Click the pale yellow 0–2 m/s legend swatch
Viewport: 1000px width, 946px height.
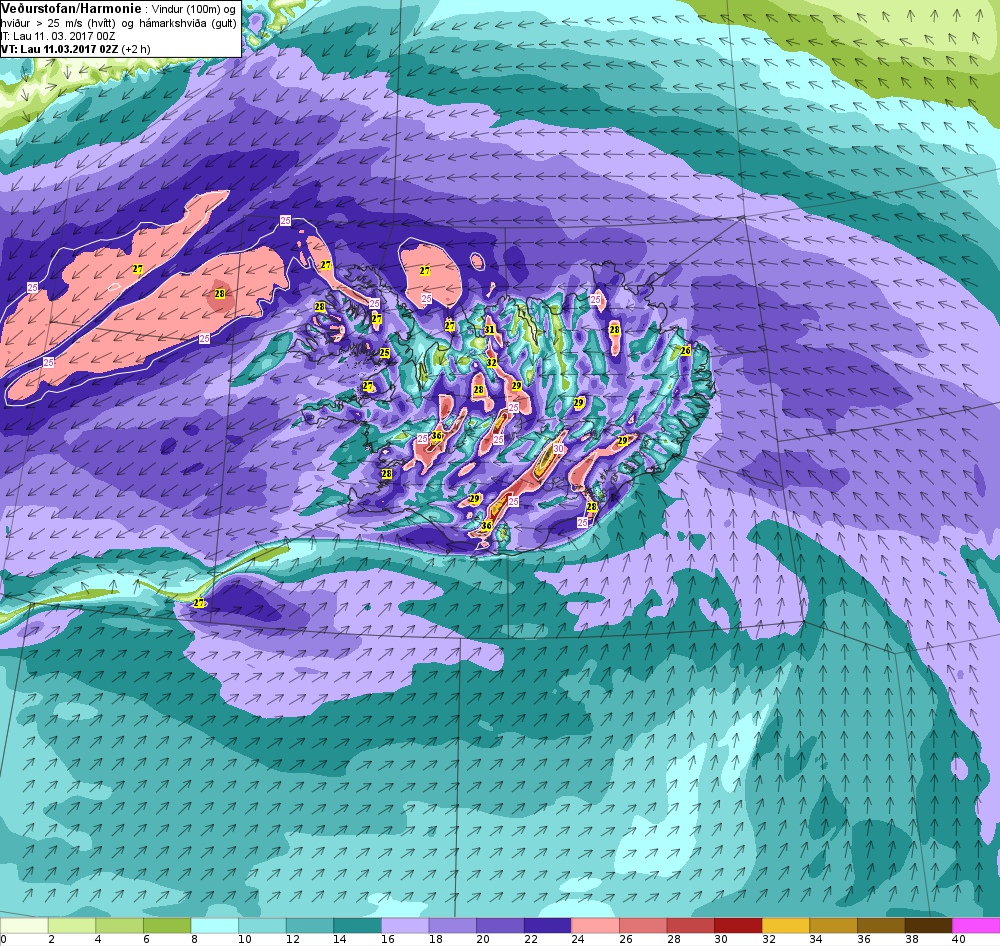click(x=24, y=926)
